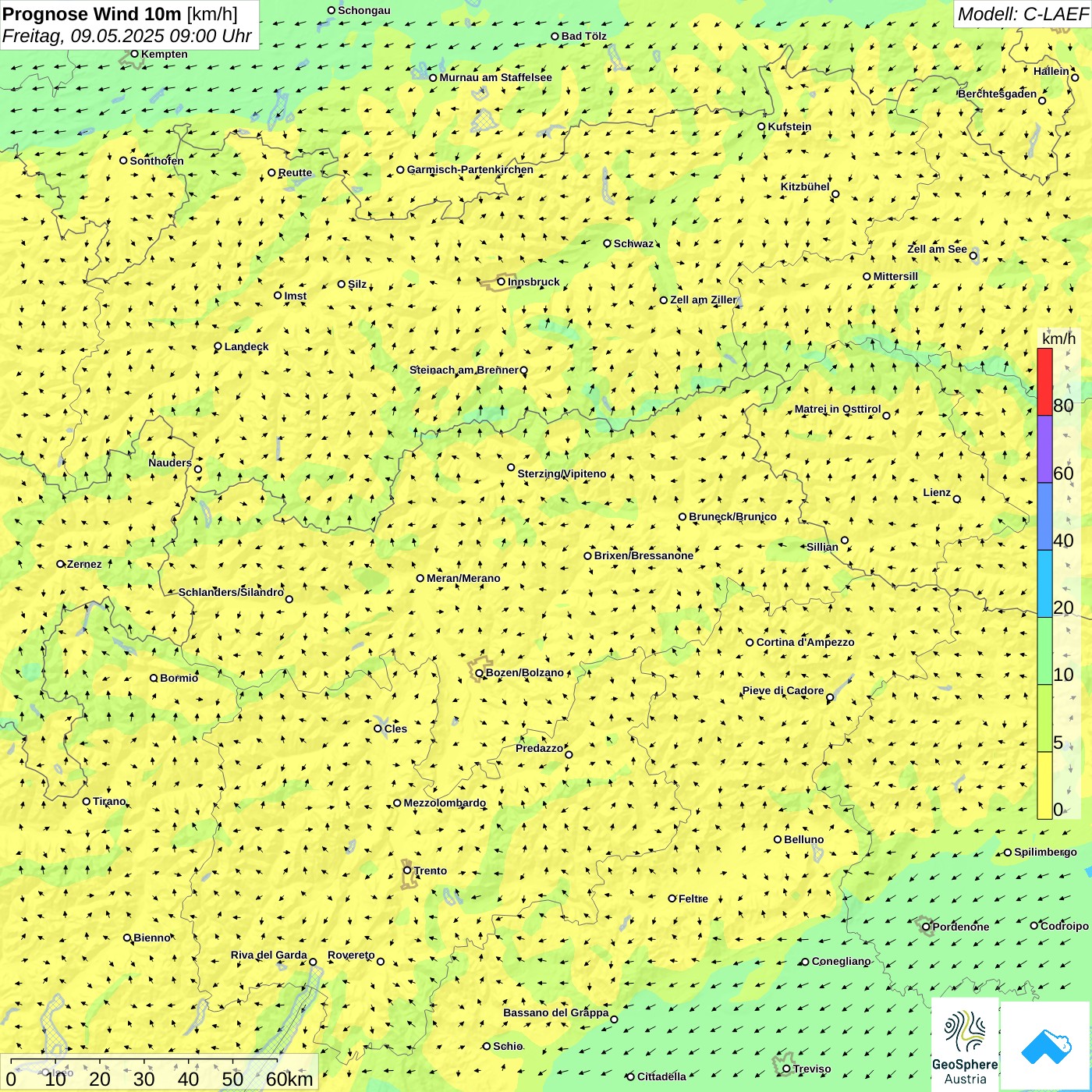Viewport: 1092px width, 1092px height.
Task: Click the Kufstein city label
Action: coord(789,126)
